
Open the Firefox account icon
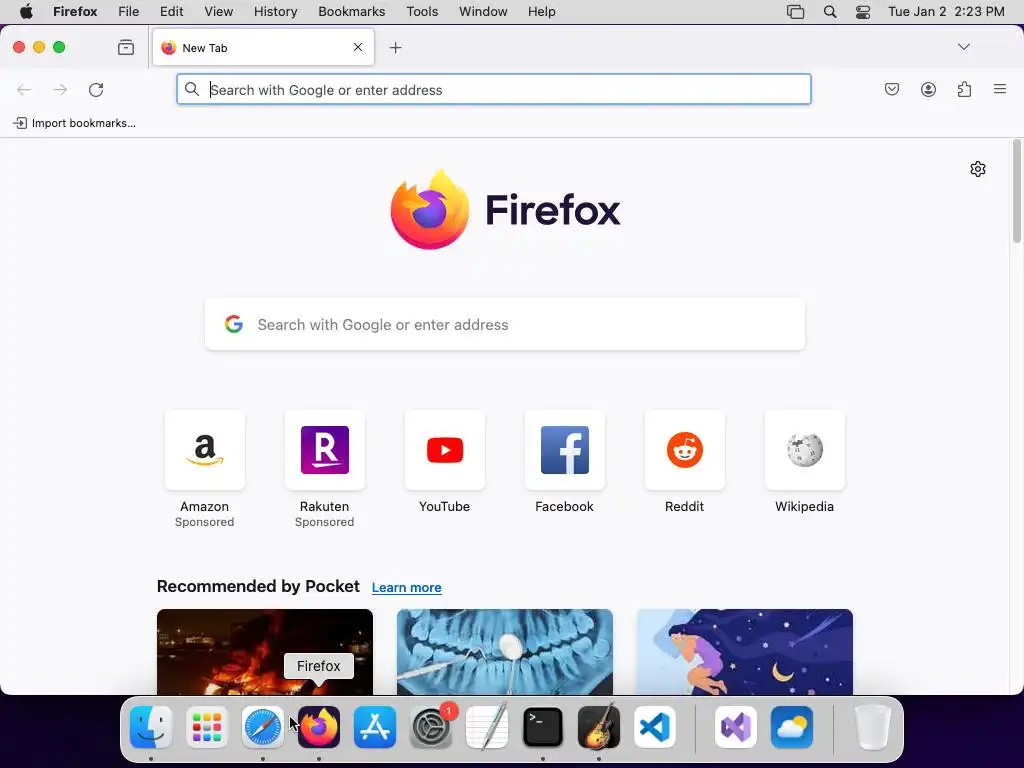click(928, 89)
